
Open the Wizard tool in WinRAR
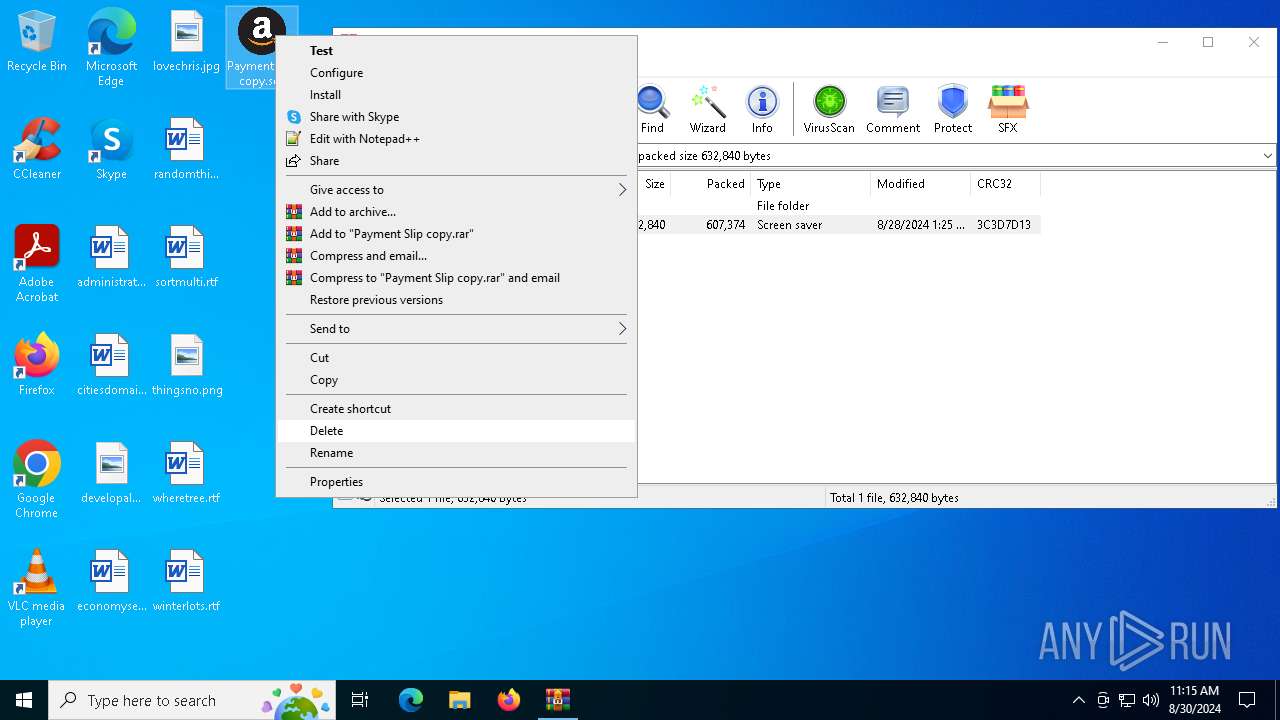(x=707, y=109)
